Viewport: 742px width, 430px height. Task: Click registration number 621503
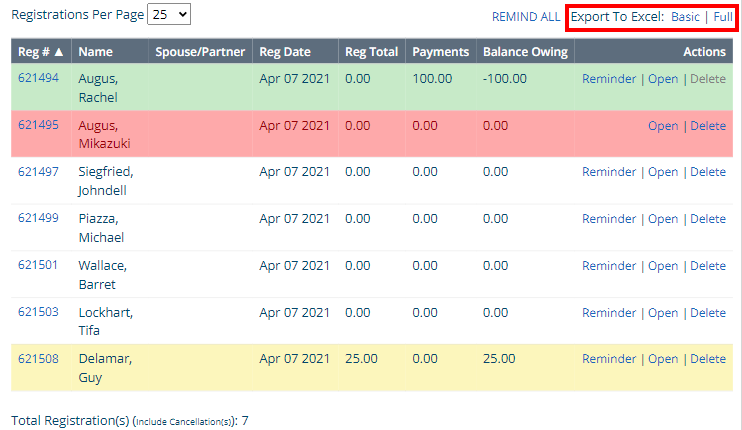click(x=38, y=313)
